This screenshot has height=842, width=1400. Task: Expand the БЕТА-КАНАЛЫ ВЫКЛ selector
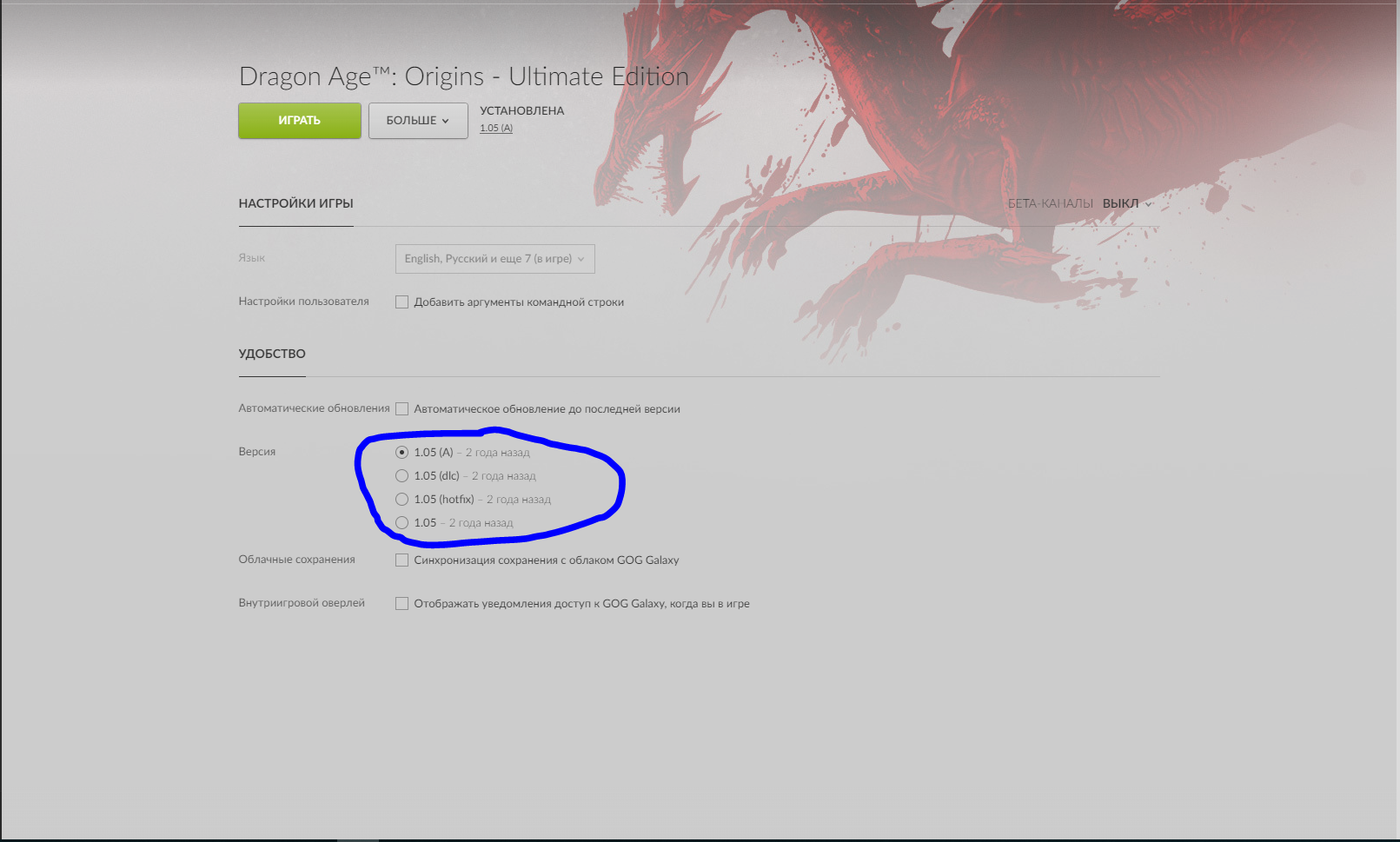coord(1126,204)
